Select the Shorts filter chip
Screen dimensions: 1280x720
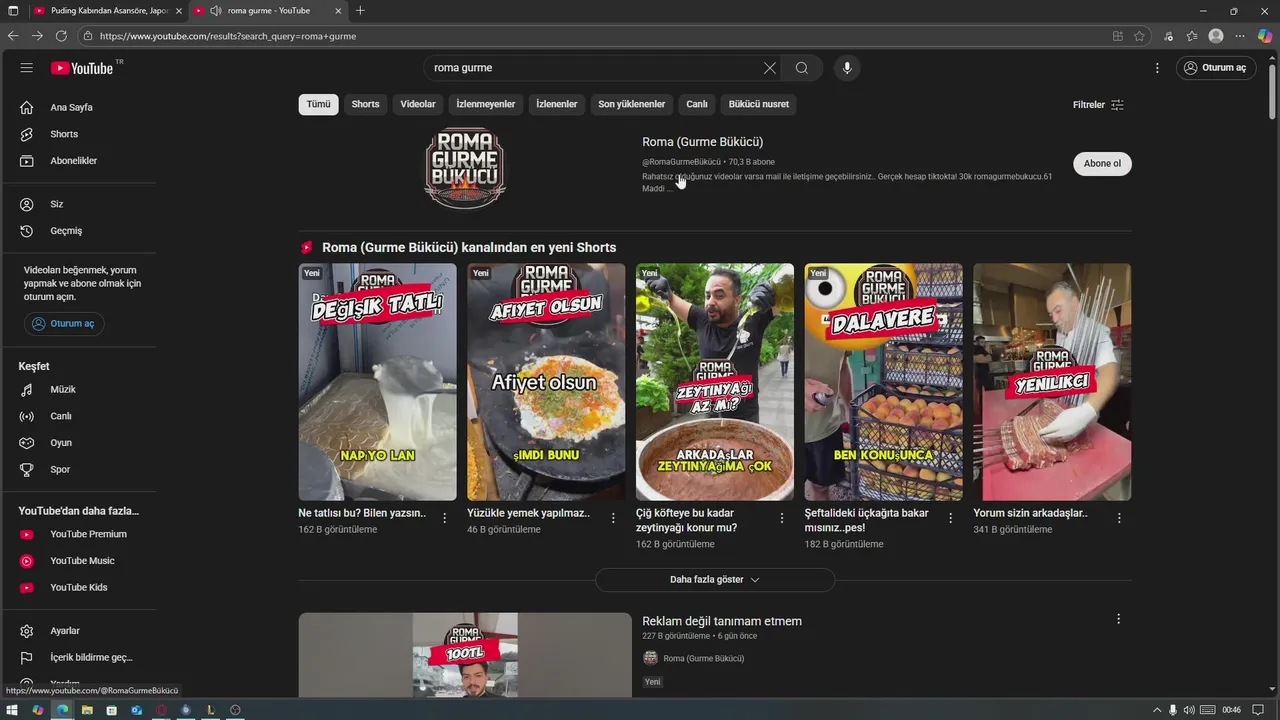(x=365, y=104)
